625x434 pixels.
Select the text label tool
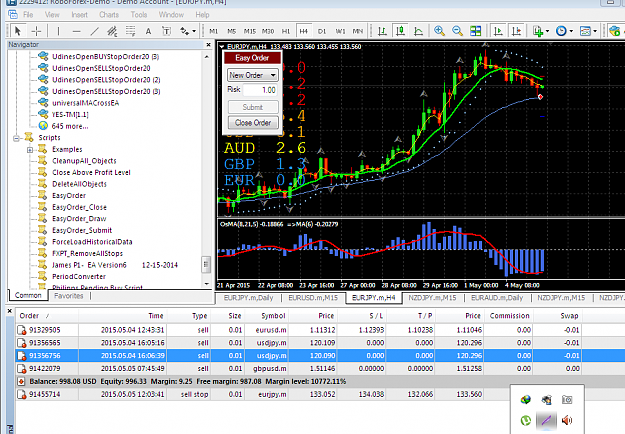tap(166, 31)
